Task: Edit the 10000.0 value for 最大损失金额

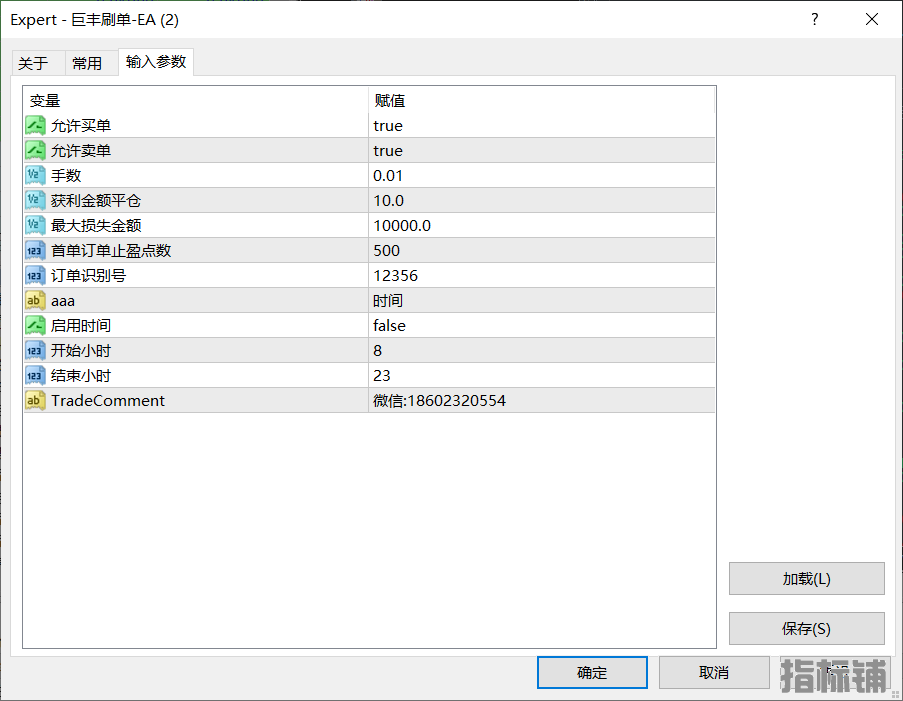Action: point(542,226)
